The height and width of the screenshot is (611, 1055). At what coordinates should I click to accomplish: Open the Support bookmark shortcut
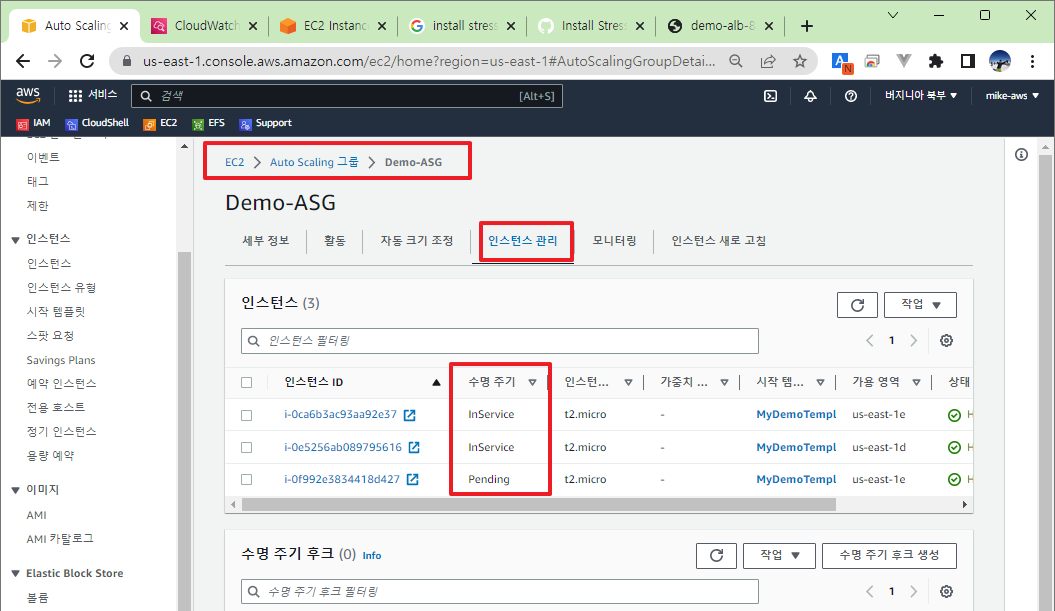coord(266,123)
